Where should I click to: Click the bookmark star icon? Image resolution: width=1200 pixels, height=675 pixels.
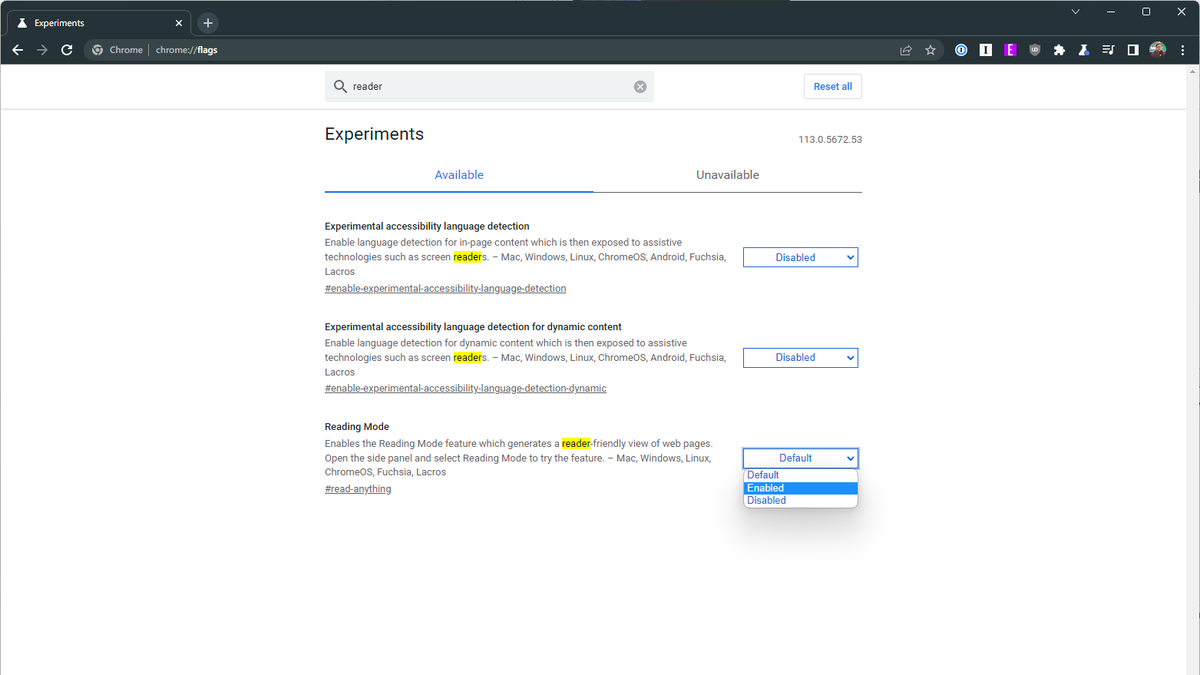(930, 50)
